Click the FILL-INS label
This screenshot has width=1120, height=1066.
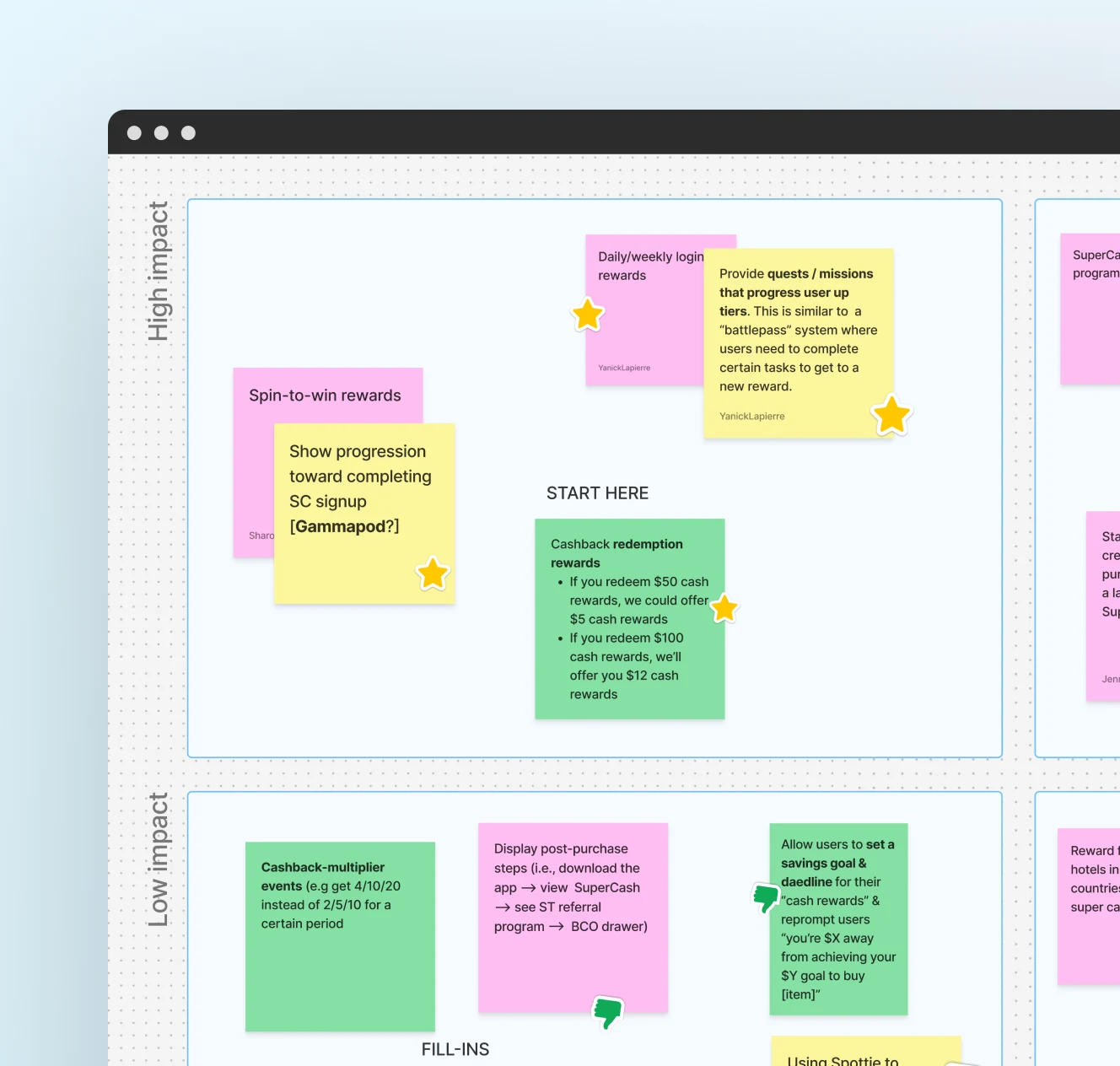pyautogui.click(x=455, y=1049)
